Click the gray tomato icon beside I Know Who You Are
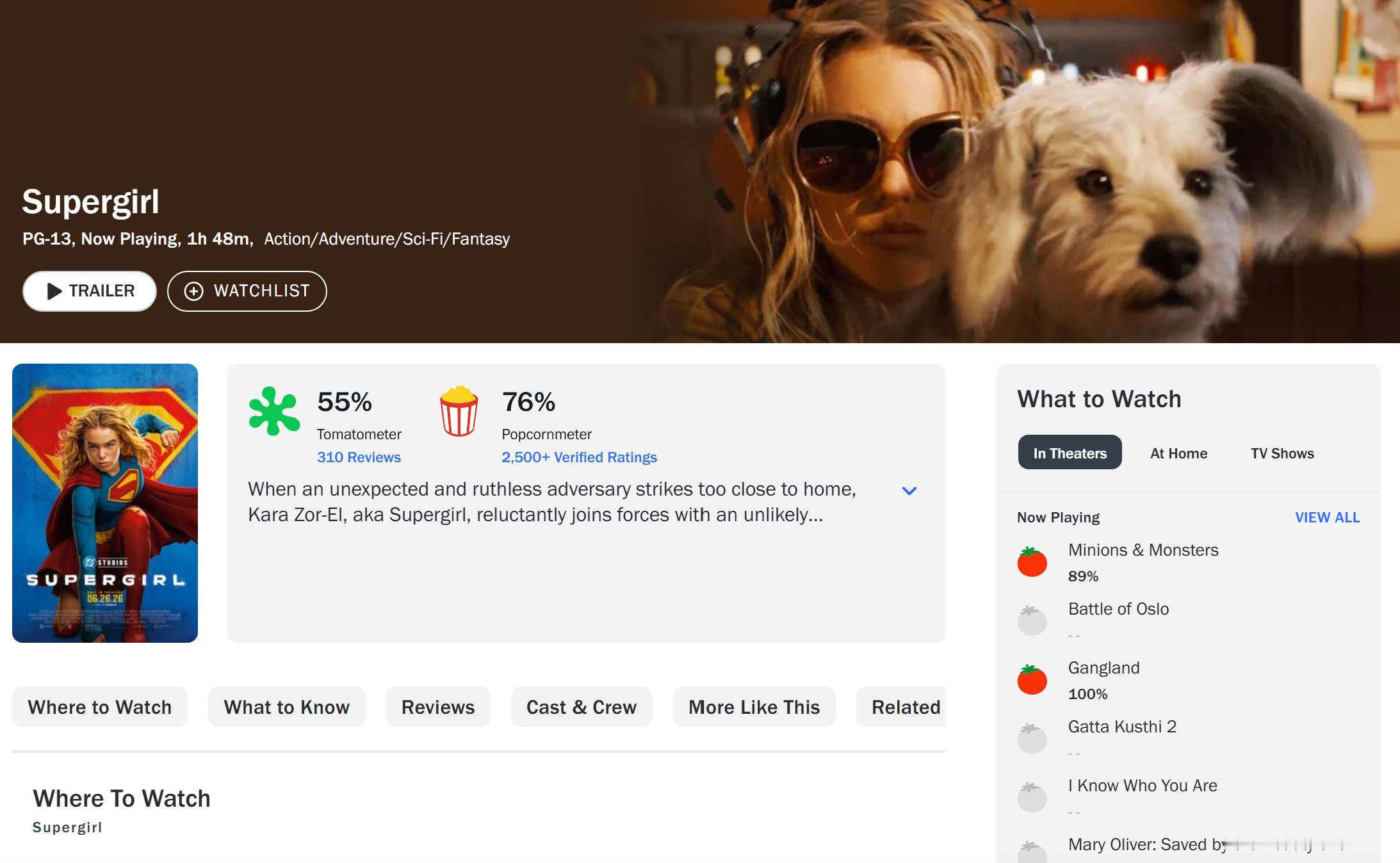This screenshot has height=863, width=1400. 1032,797
